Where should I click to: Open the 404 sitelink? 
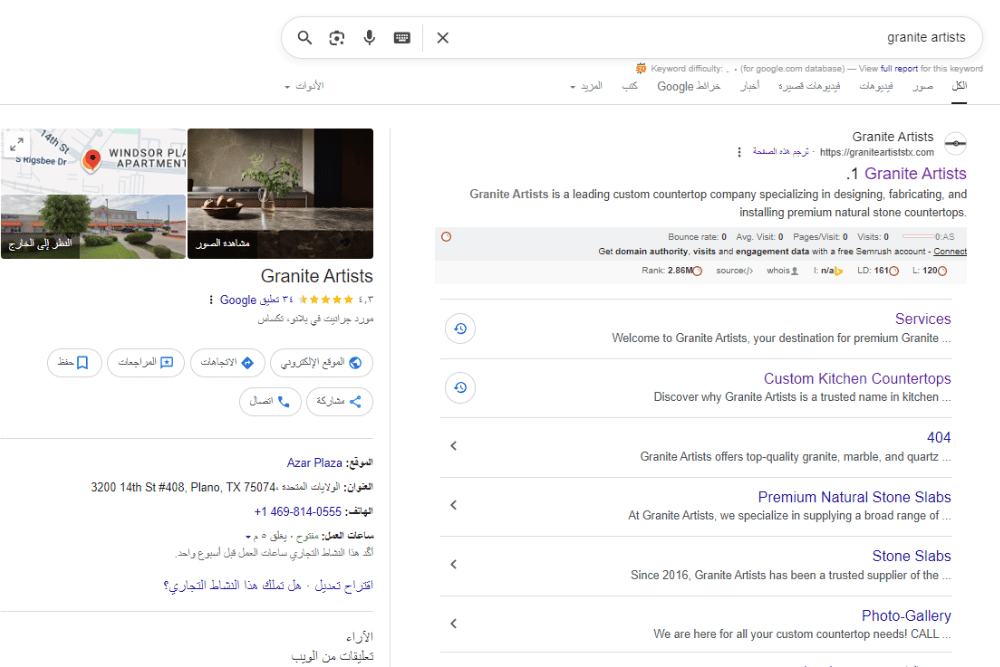tap(939, 437)
